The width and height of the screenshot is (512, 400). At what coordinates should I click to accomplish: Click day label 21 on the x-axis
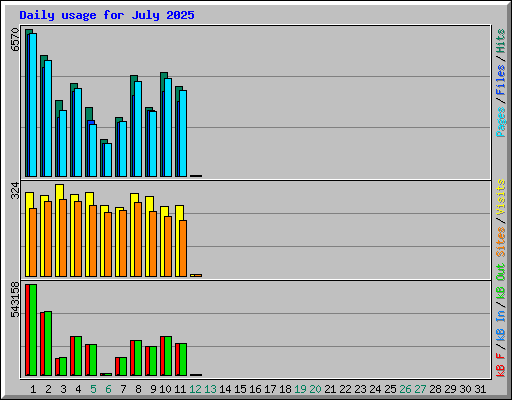pyautogui.click(x=330, y=389)
